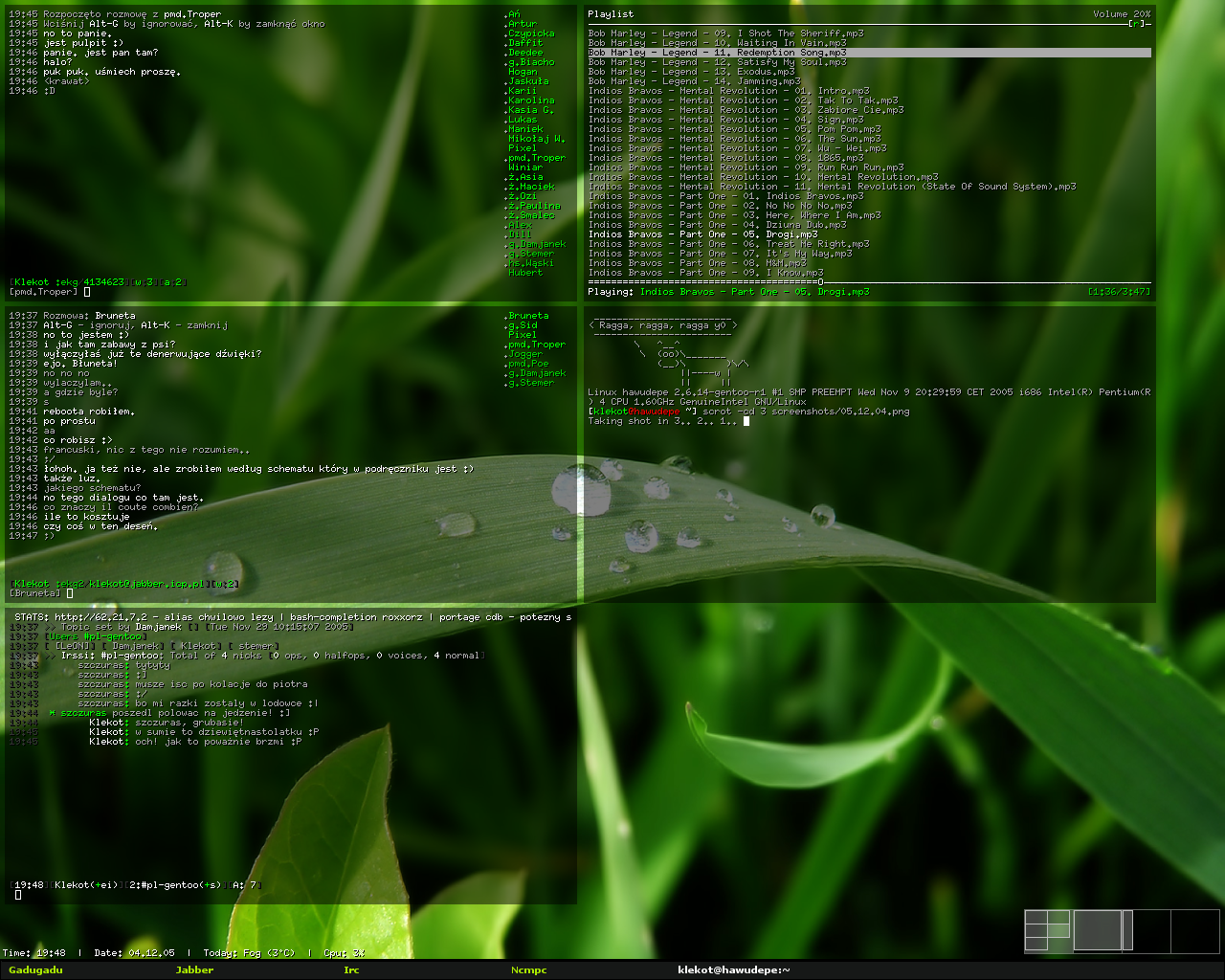This screenshot has width=1225, height=980.
Task: Select the highlighted Redemption Song.mp3 playlist row
Action: click(869, 53)
